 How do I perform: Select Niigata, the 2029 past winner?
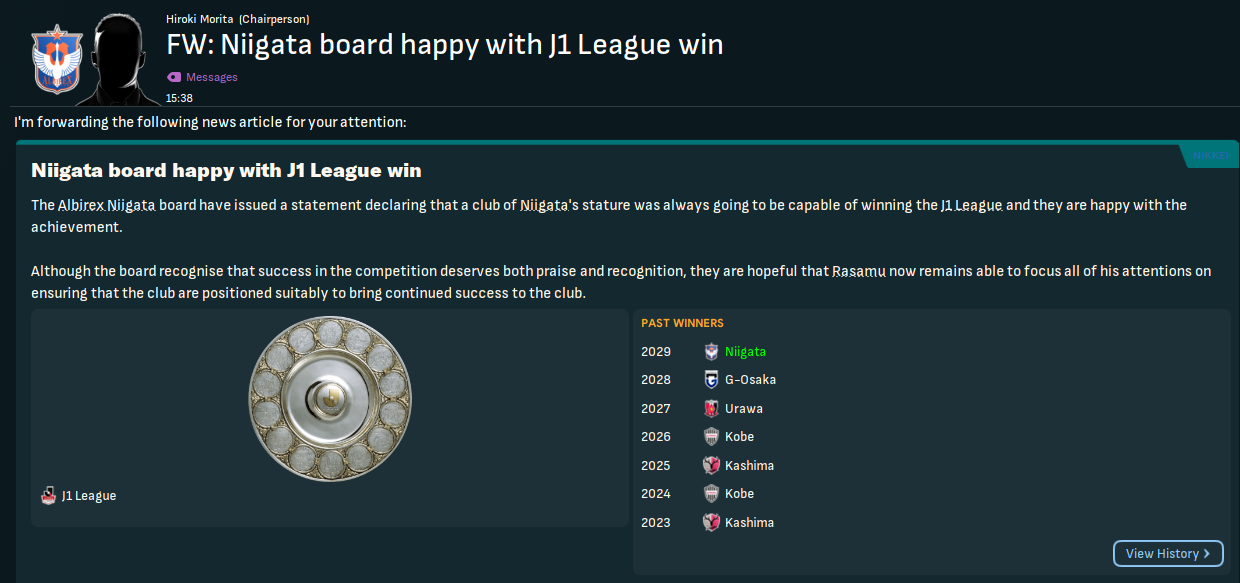tap(745, 351)
